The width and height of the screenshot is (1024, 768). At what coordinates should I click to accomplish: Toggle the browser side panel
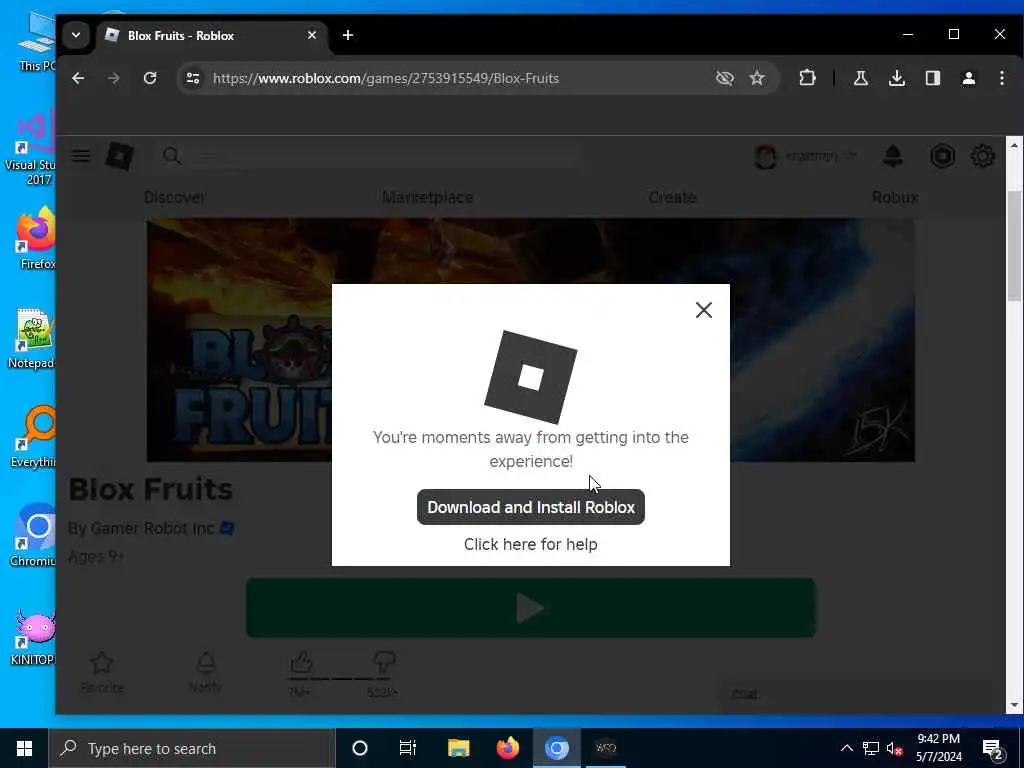(933, 78)
